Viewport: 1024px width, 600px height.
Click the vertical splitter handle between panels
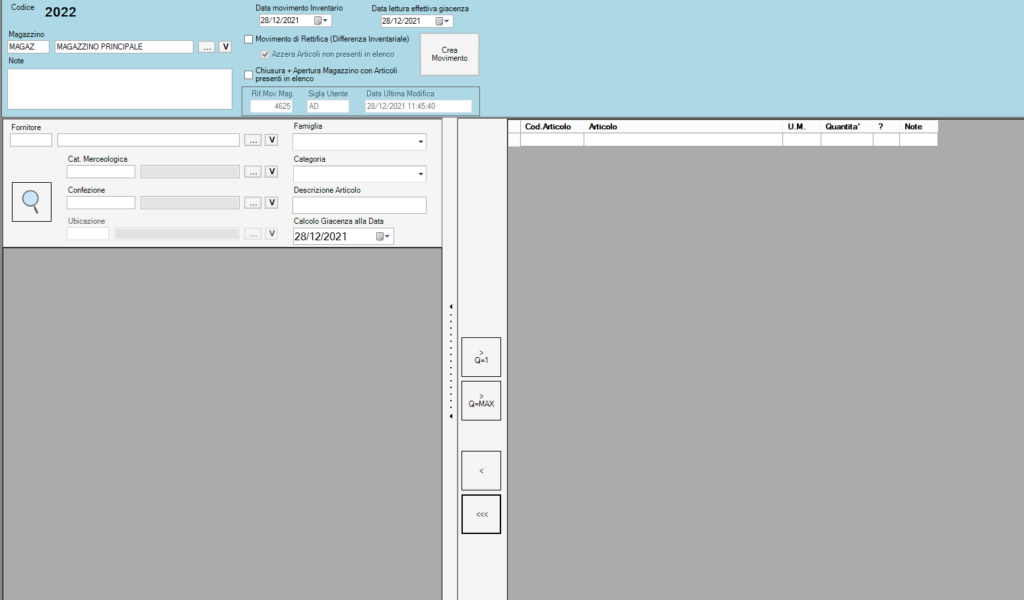pyautogui.click(x=451, y=361)
